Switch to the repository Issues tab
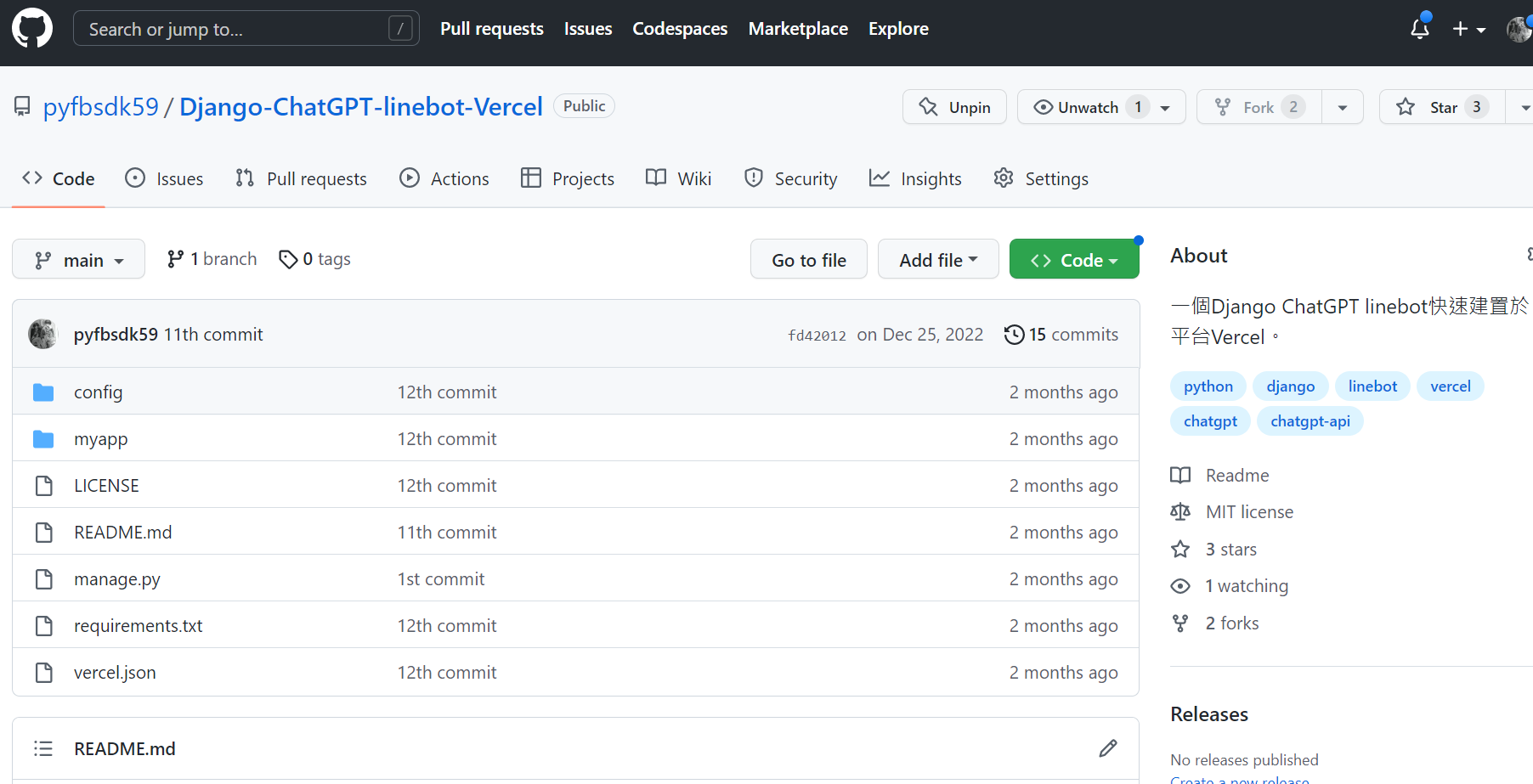 coord(165,178)
